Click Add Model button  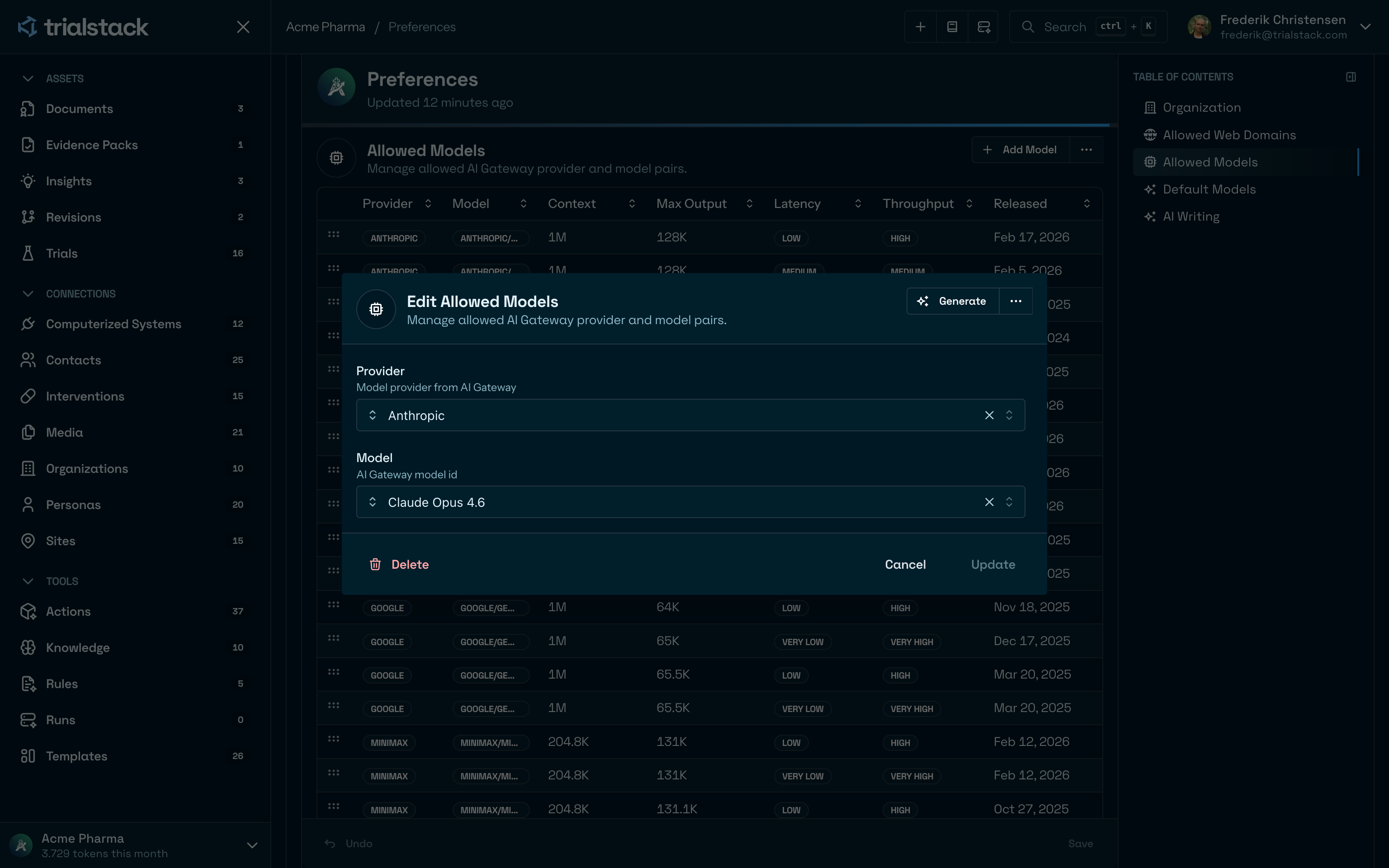click(x=1020, y=150)
